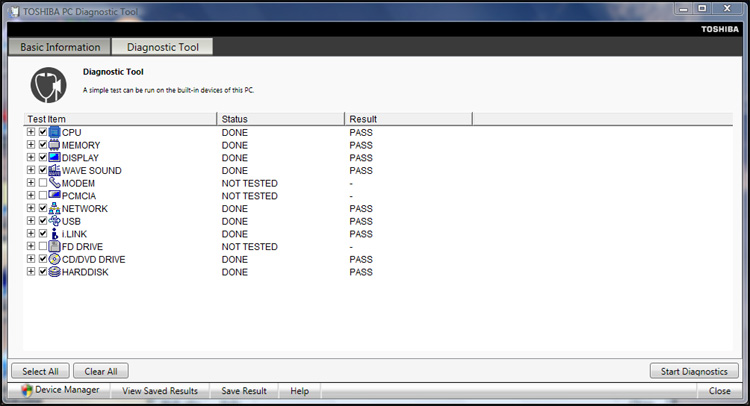Screen dimensions: 750x406
Task: Expand the NETWORK tree node
Action: coord(31,208)
